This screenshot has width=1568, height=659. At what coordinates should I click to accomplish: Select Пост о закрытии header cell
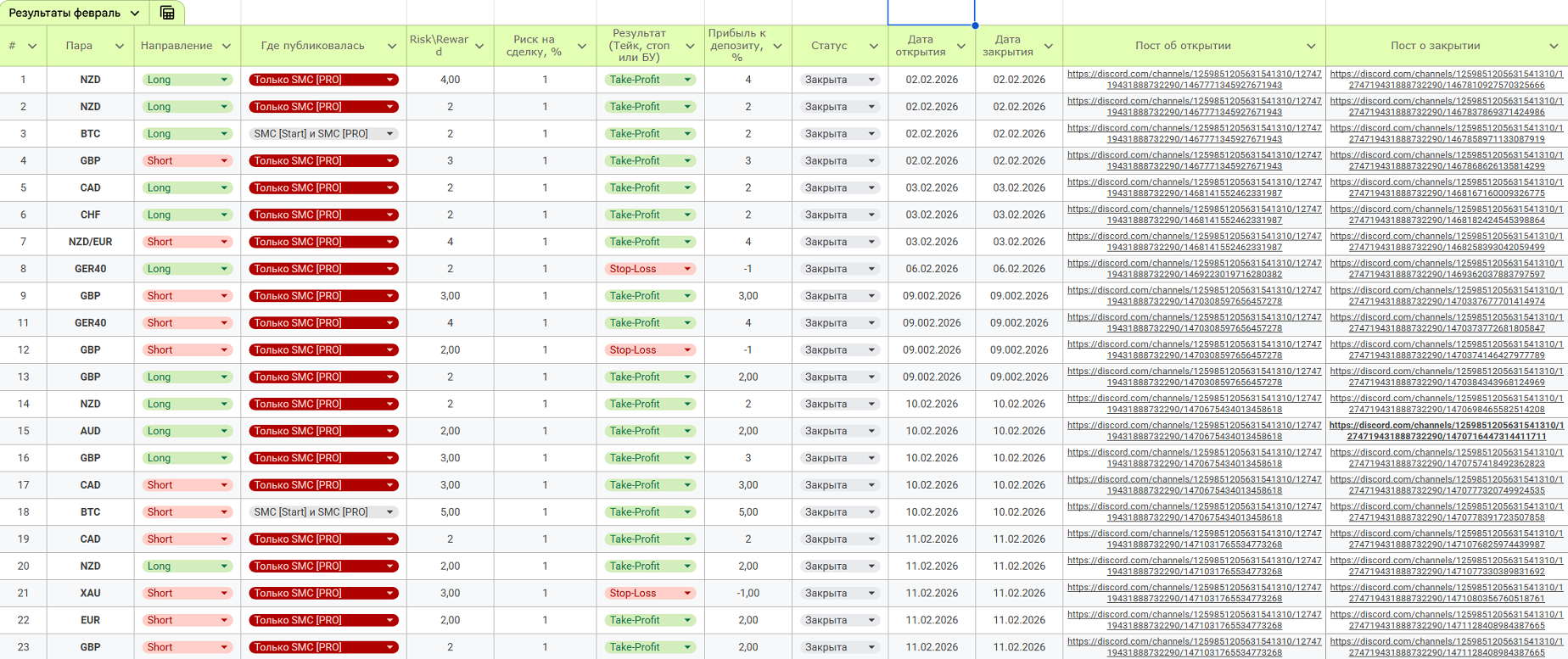[1447, 46]
